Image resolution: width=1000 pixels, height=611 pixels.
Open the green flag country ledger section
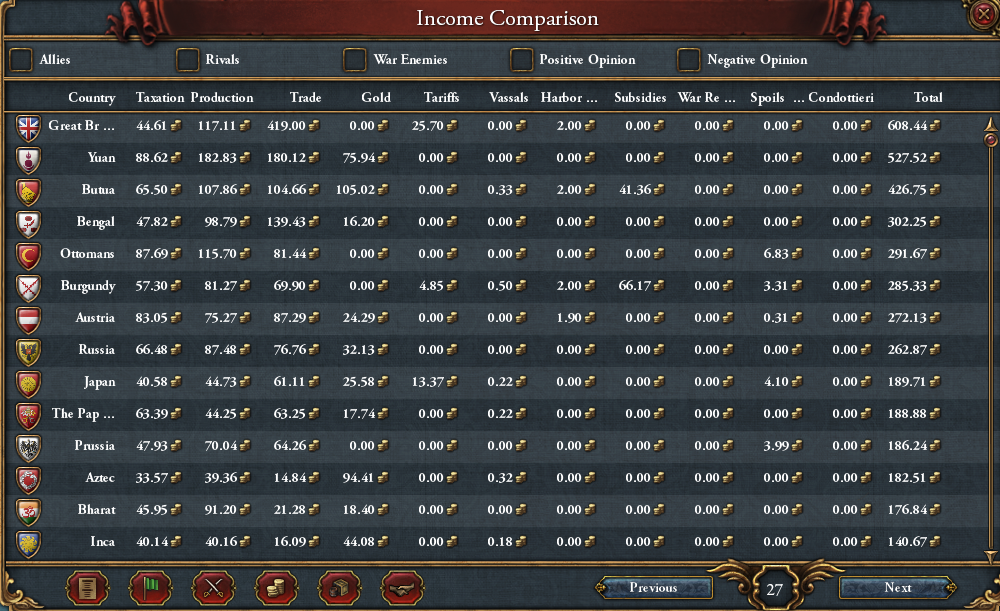150,588
